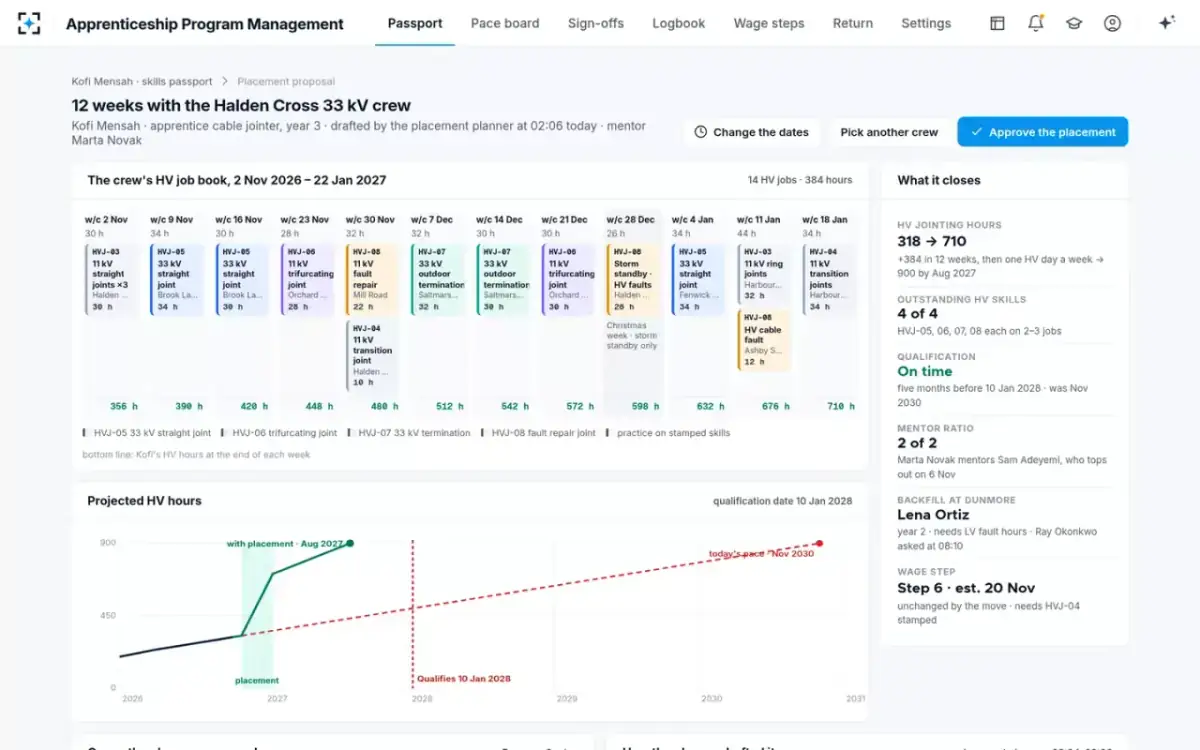Switch to the Passport tab
Viewport: 1200px width, 750px height.
415,23
